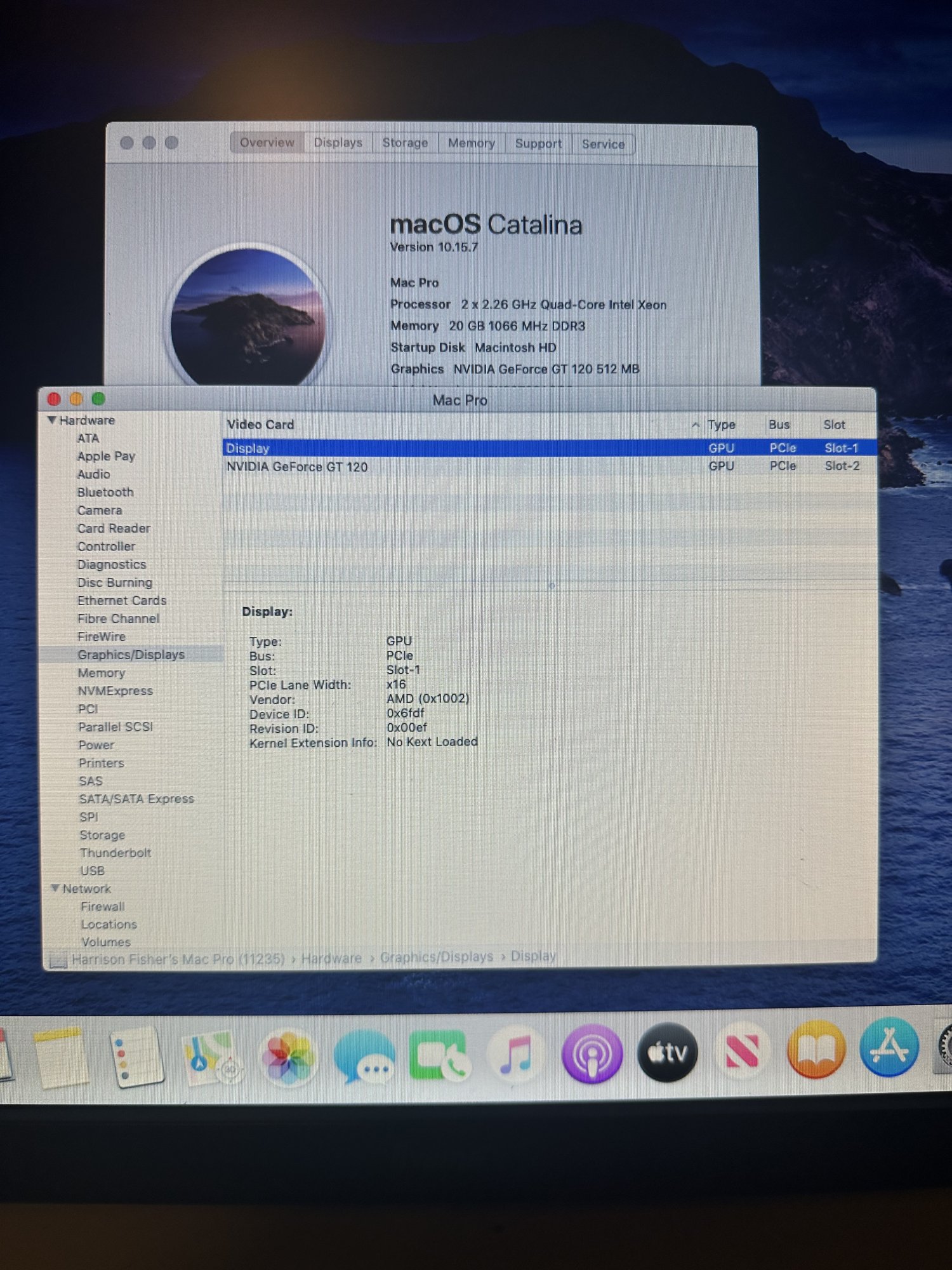Select Apple Pay in the sidebar

pyautogui.click(x=106, y=456)
